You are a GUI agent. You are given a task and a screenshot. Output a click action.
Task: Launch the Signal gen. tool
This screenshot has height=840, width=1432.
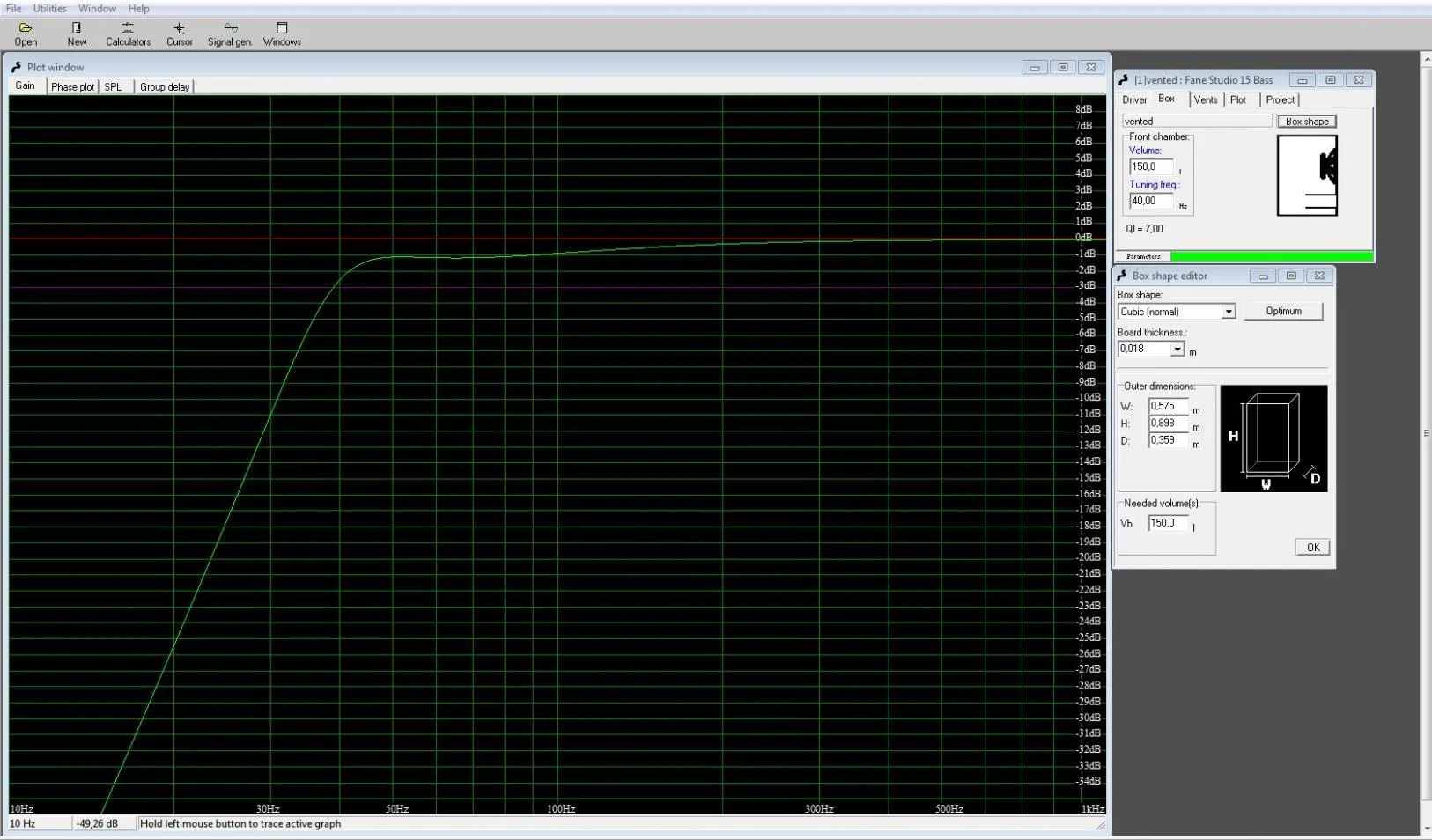click(x=230, y=33)
